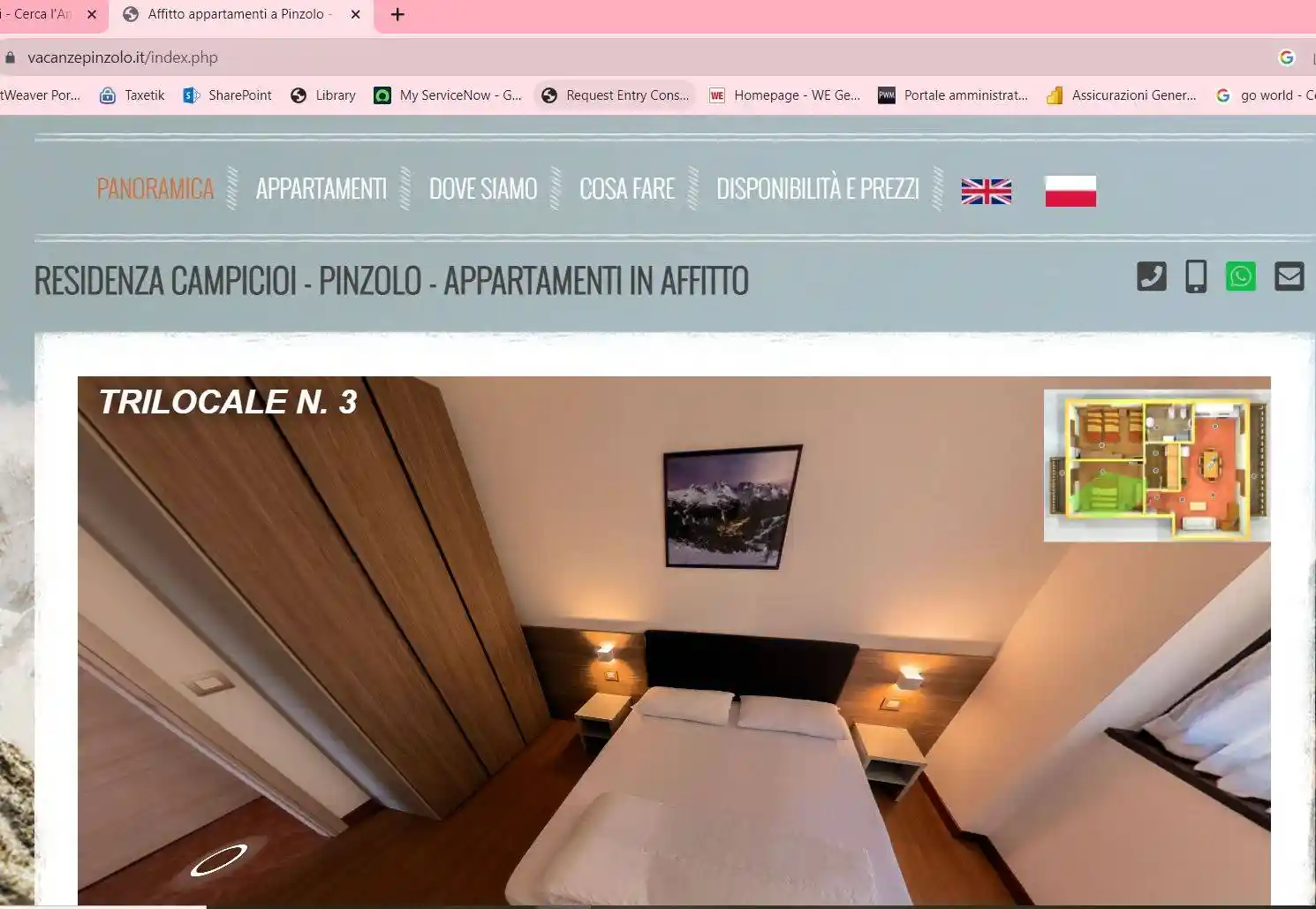
Task: Select the PANORAMICA menu item
Action: (x=155, y=188)
